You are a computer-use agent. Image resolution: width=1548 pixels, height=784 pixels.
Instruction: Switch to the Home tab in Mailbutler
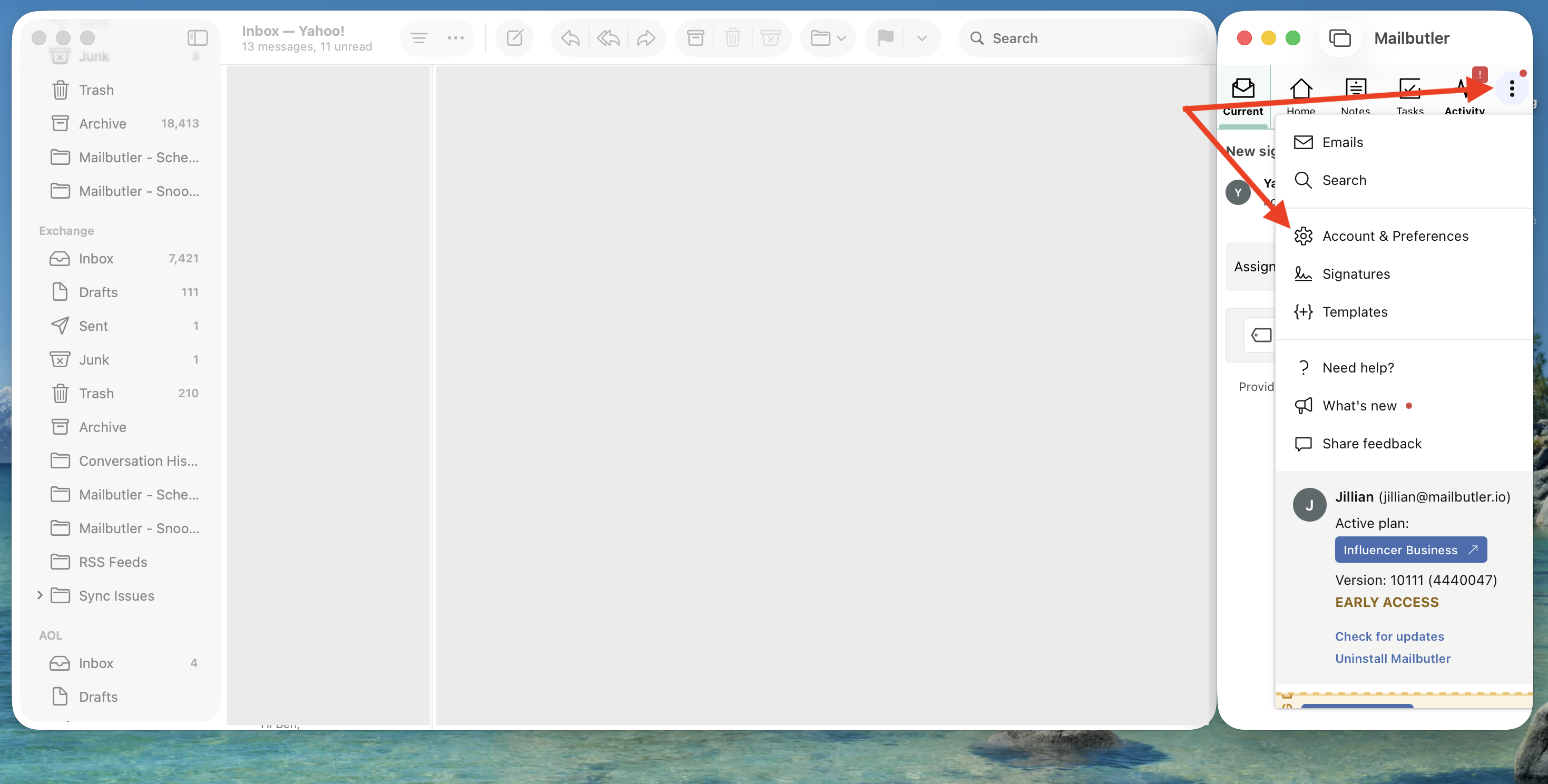pyautogui.click(x=1300, y=97)
